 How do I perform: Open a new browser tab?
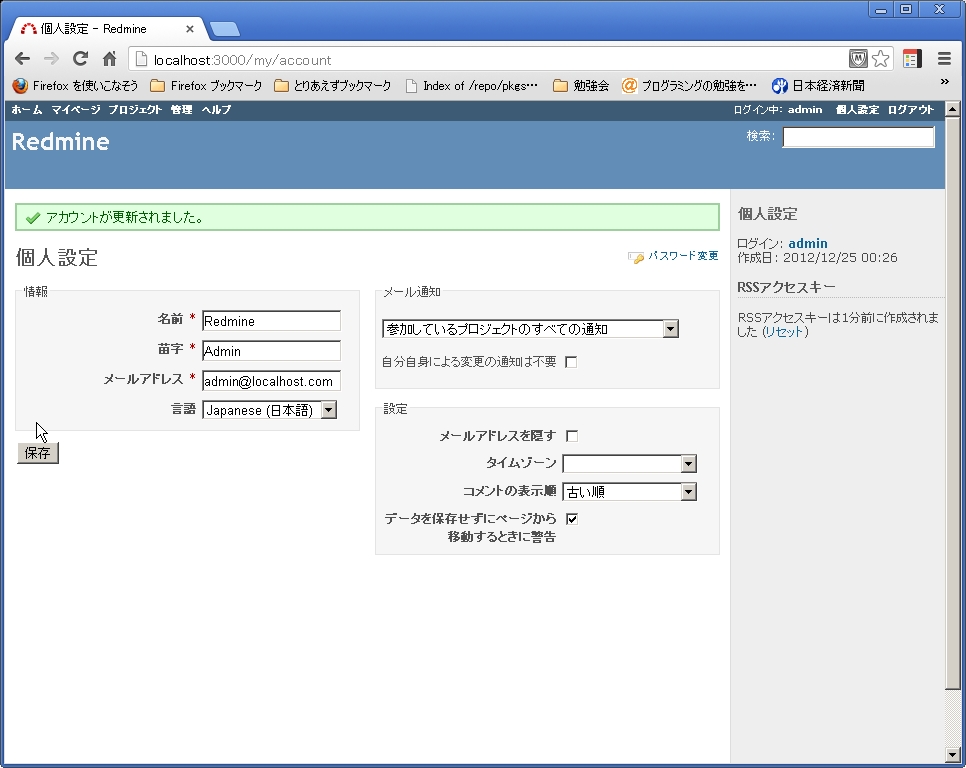224,29
